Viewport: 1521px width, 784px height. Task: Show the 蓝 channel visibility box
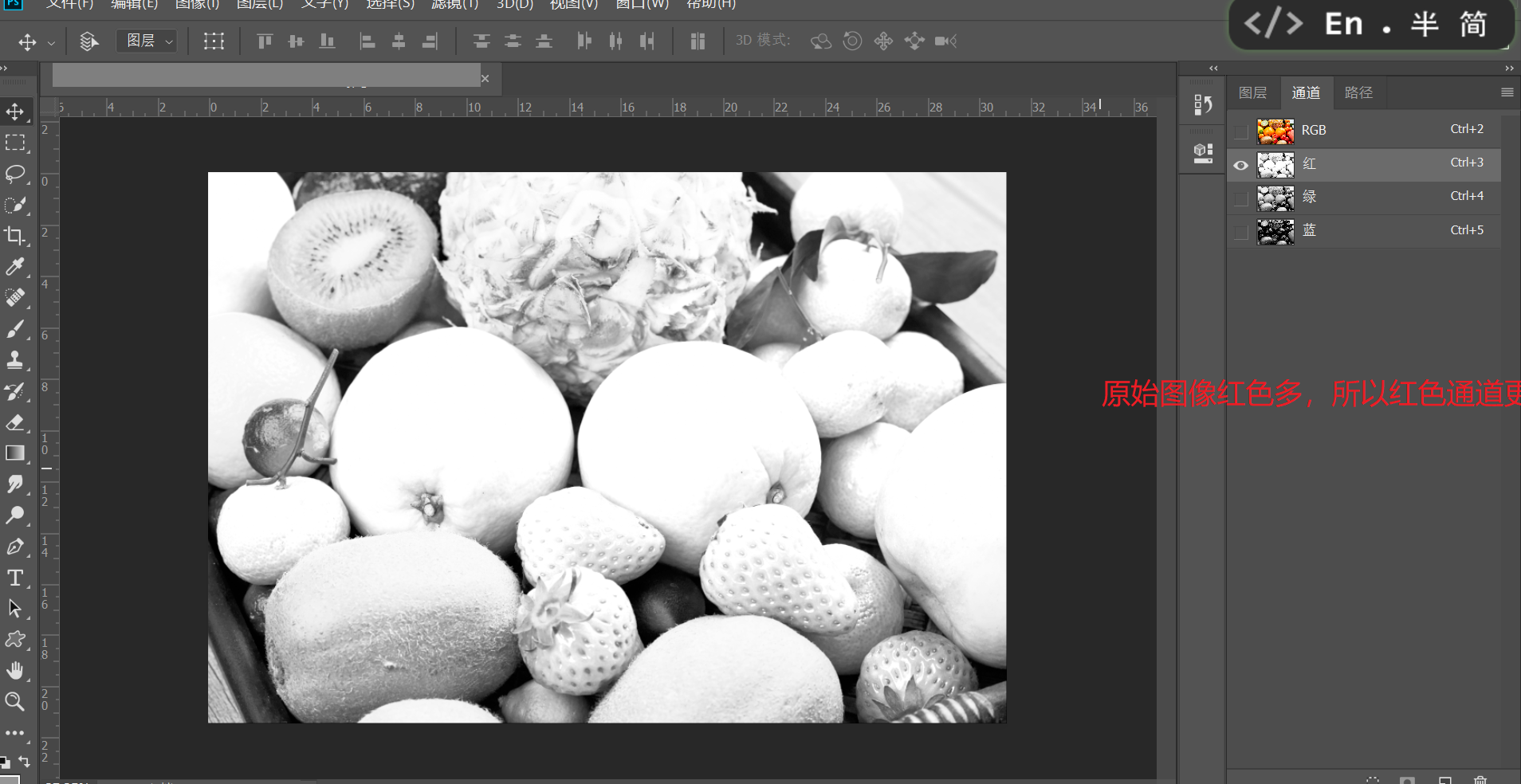click(x=1241, y=232)
